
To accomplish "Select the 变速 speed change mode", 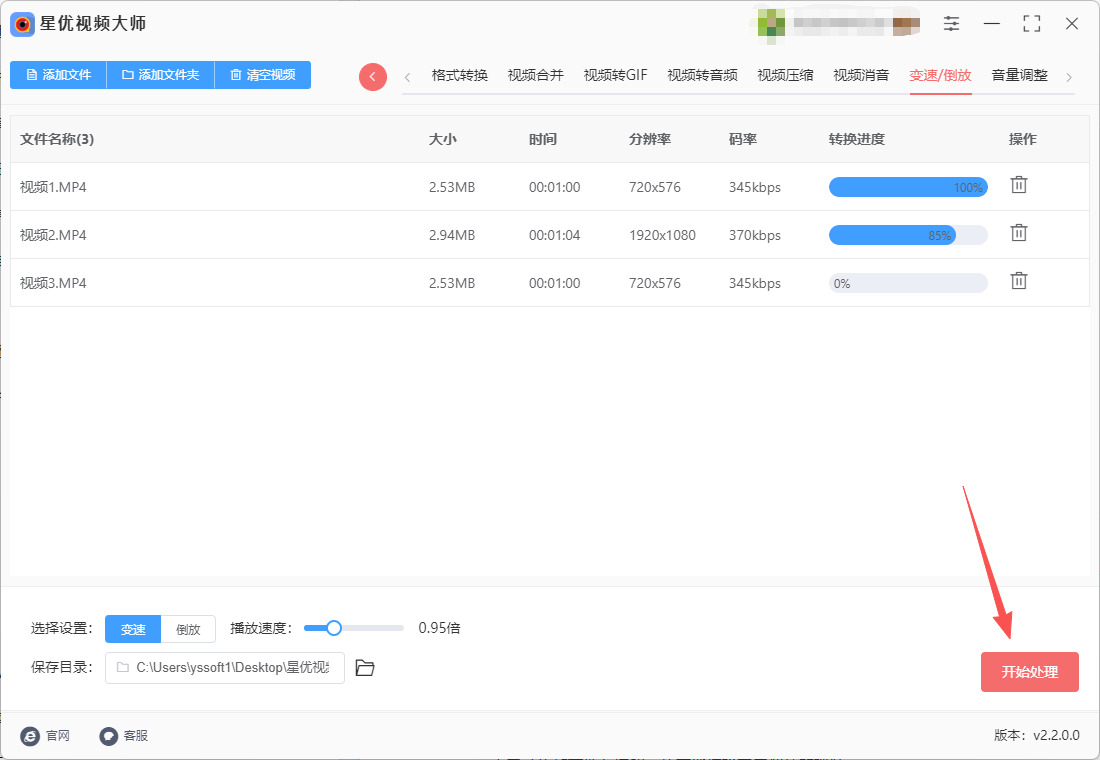I will [133, 629].
